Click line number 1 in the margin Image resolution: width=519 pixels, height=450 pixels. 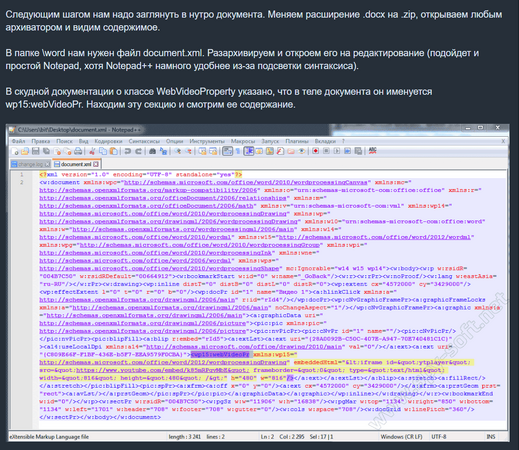pyautogui.click(x=22, y=174)
